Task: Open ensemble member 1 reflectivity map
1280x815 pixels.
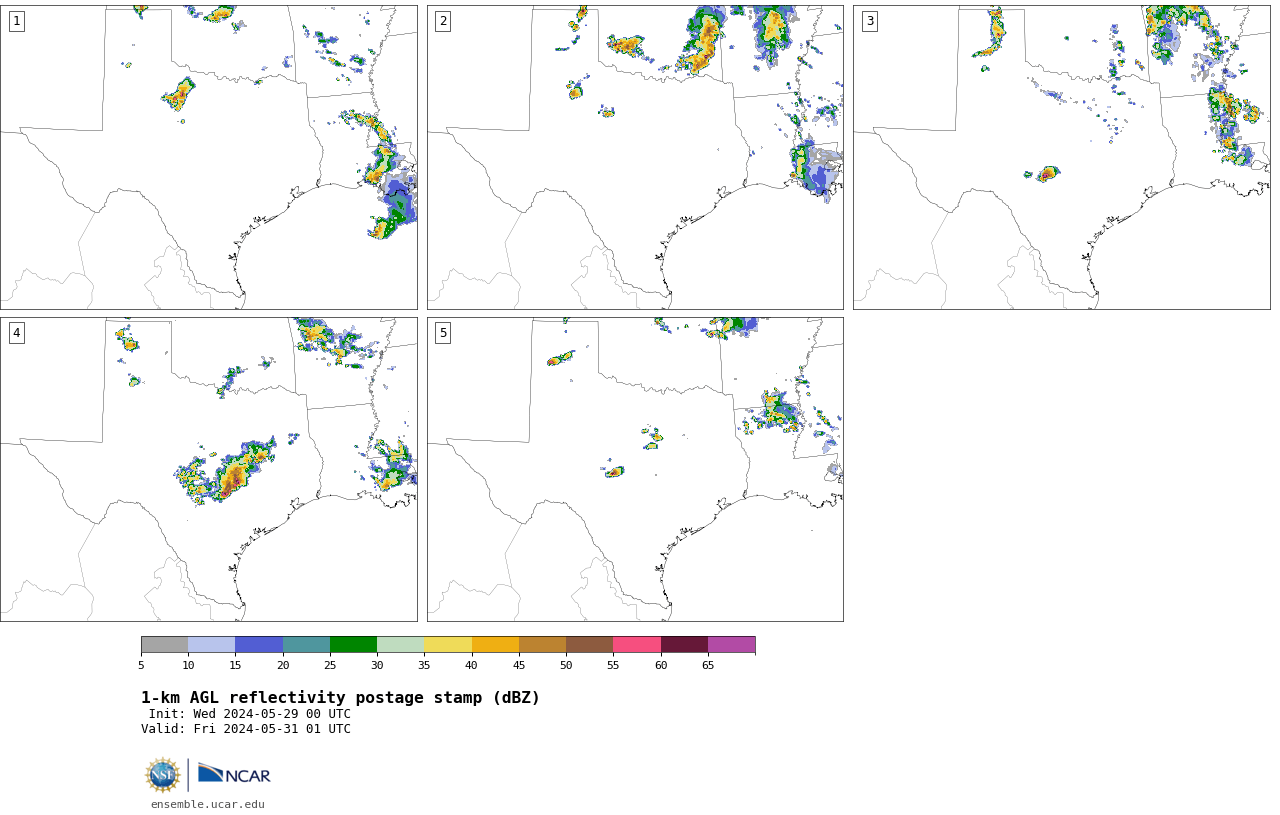Action: point(209,157)
